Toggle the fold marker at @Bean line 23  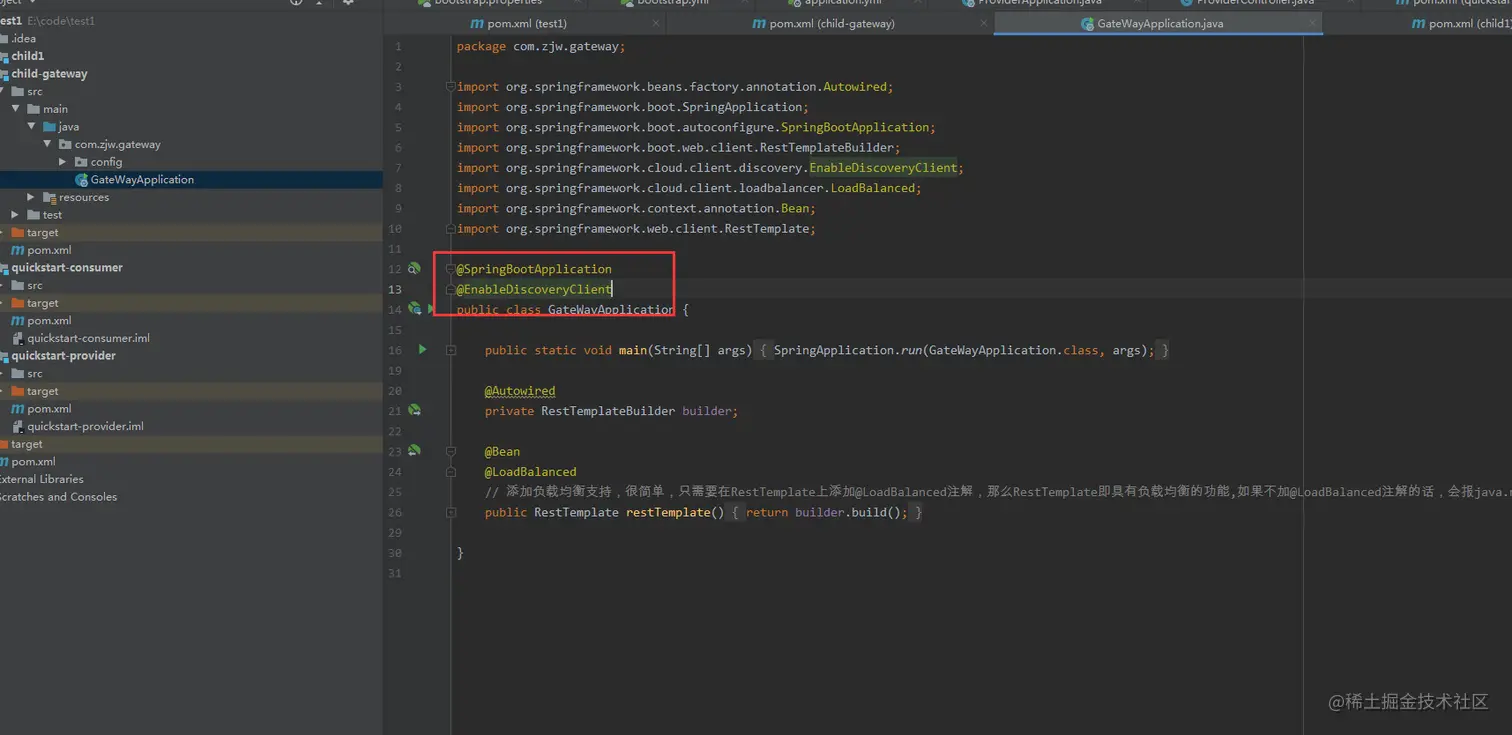(451, 451)
